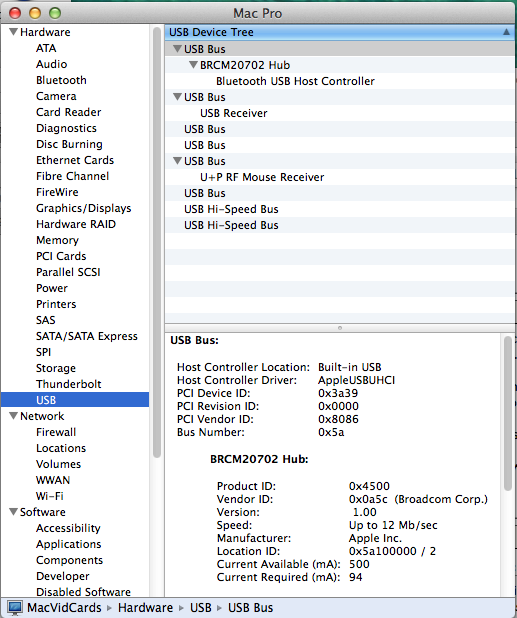Select the first USB Hi-Speed Bus row
Screen dimensions: 517x618
coord(340,209)
